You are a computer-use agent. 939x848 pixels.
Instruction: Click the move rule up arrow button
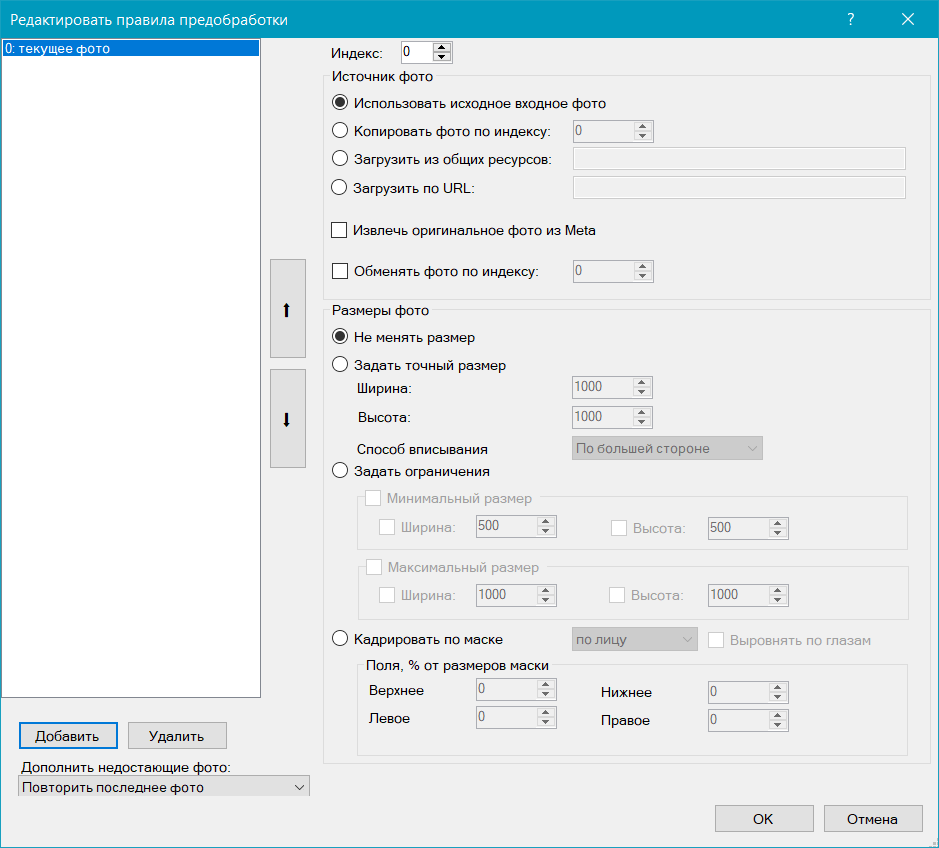point(287,309)
